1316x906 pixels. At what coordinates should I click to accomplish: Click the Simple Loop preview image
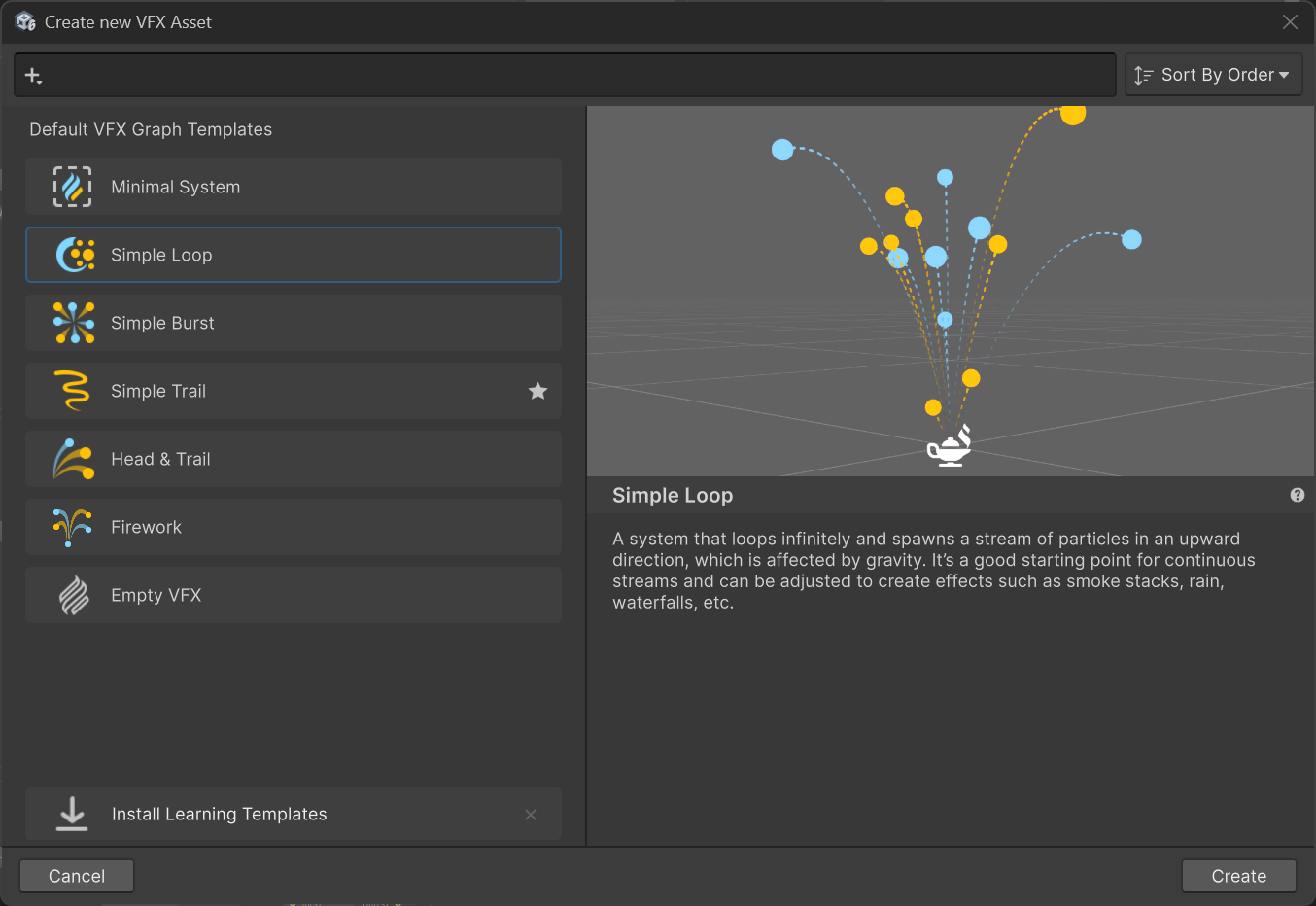[951, 291]
